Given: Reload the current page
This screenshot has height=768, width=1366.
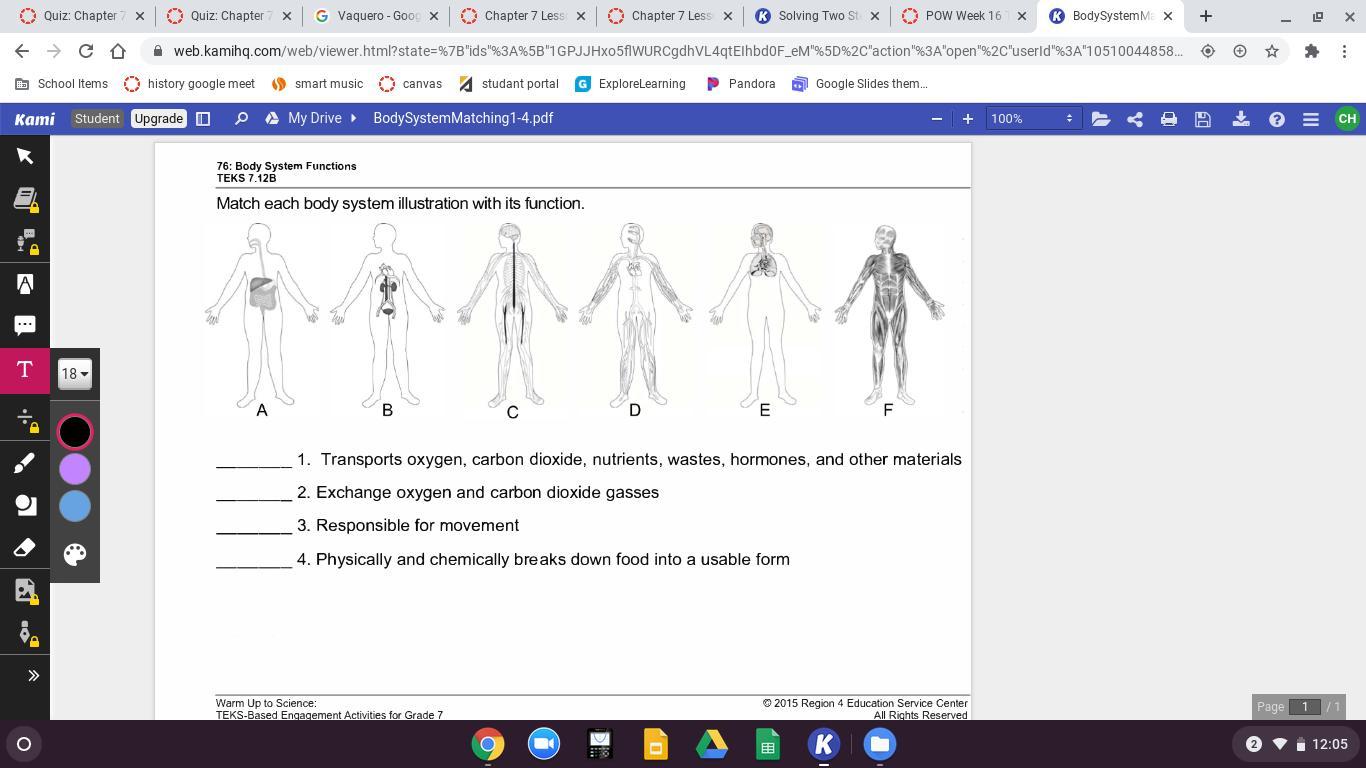Looking at the screenshot, I should tap(86, 51).
